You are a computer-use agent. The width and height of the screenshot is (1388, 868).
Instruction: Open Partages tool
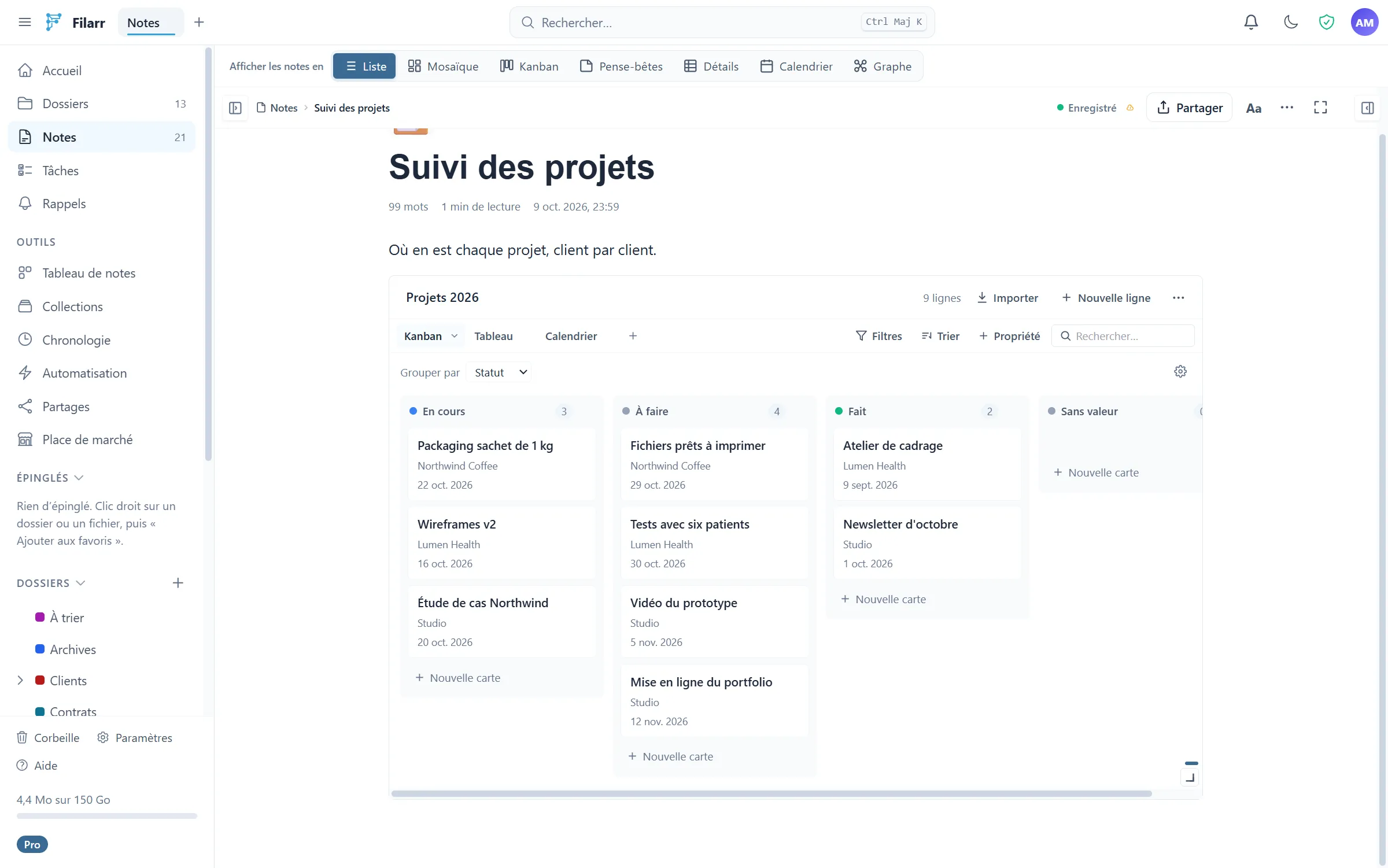click(102, 407)
